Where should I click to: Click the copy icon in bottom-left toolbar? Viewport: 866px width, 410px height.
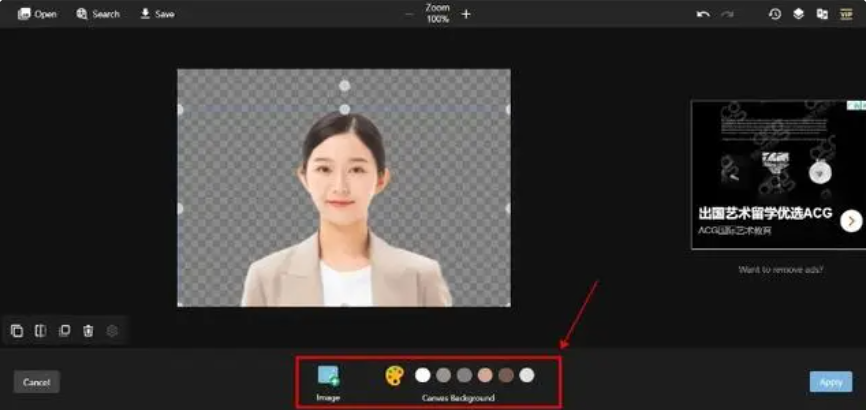(17, 331)
